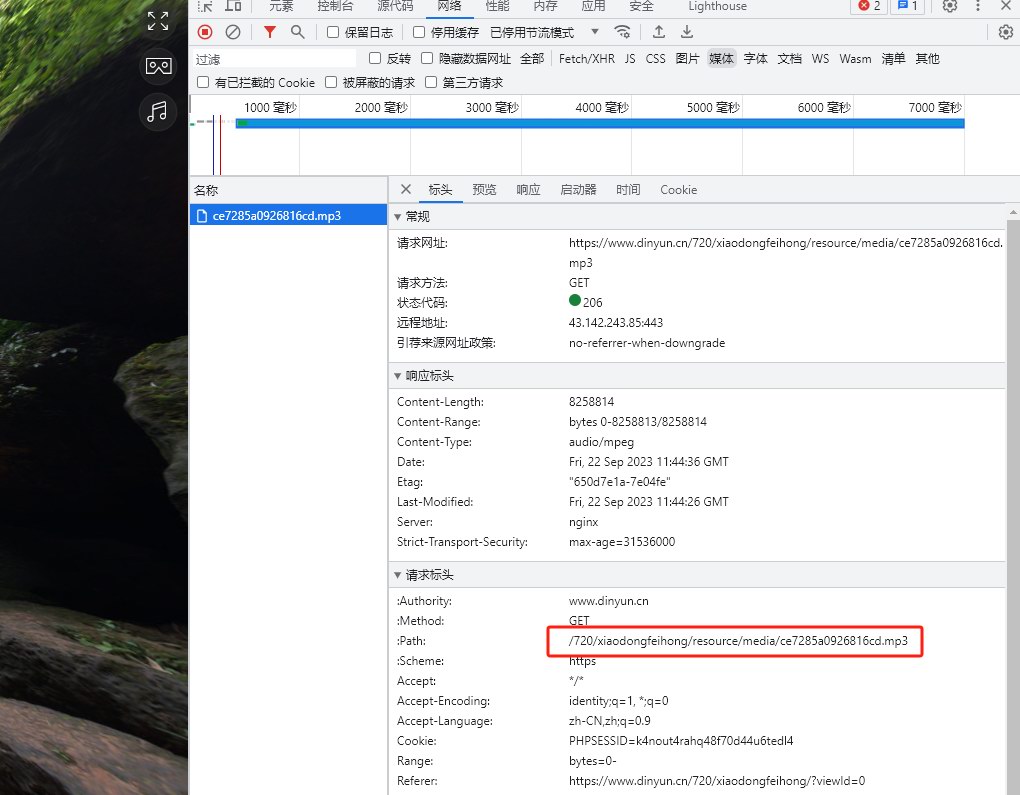The width and height of the screenshot is (1020, 795).
Task: Open network conditions via the wifi icon
Action: [x=623, y=31]
